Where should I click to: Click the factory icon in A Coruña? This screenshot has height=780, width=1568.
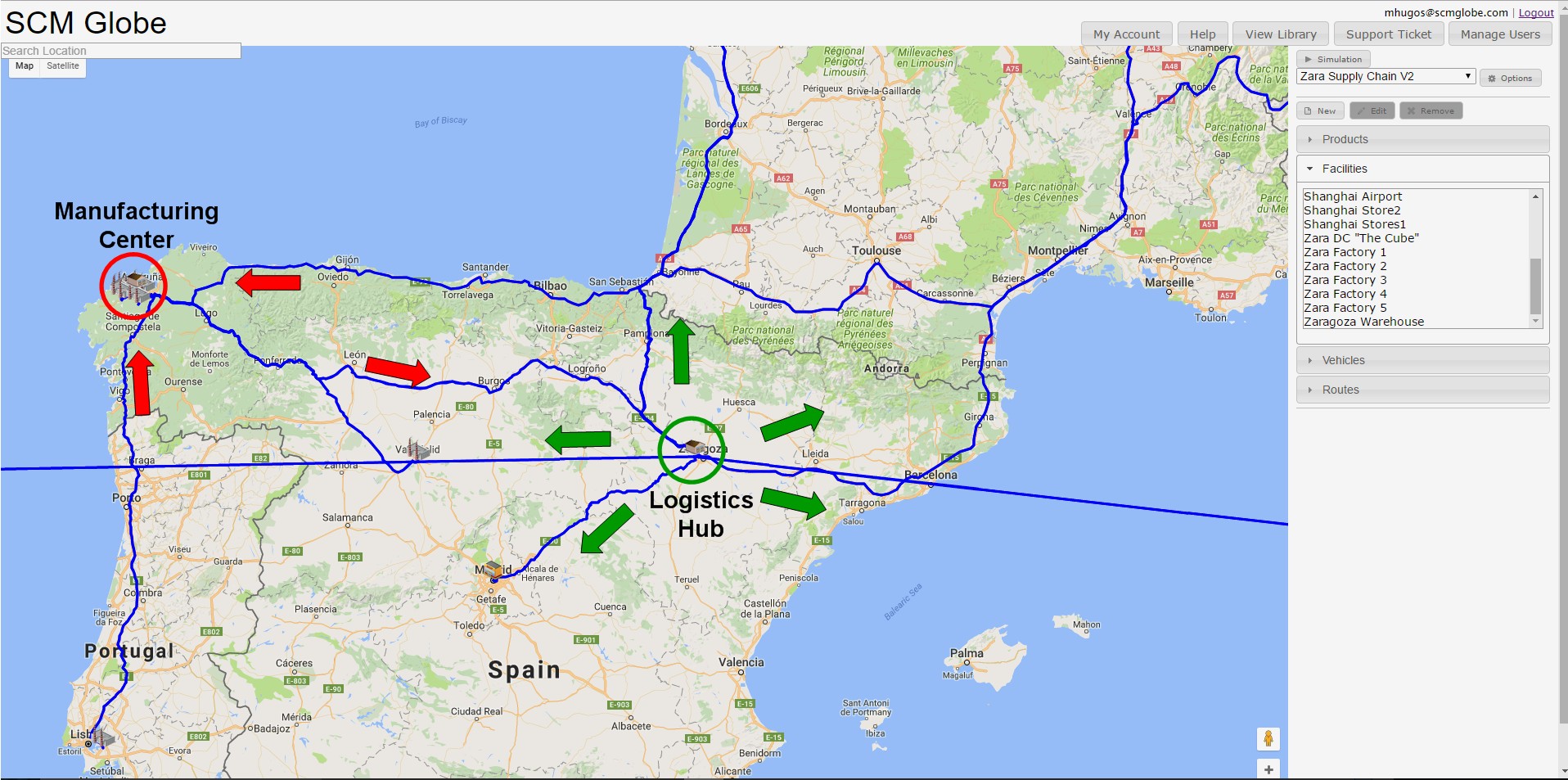click(x=131, y=286)
